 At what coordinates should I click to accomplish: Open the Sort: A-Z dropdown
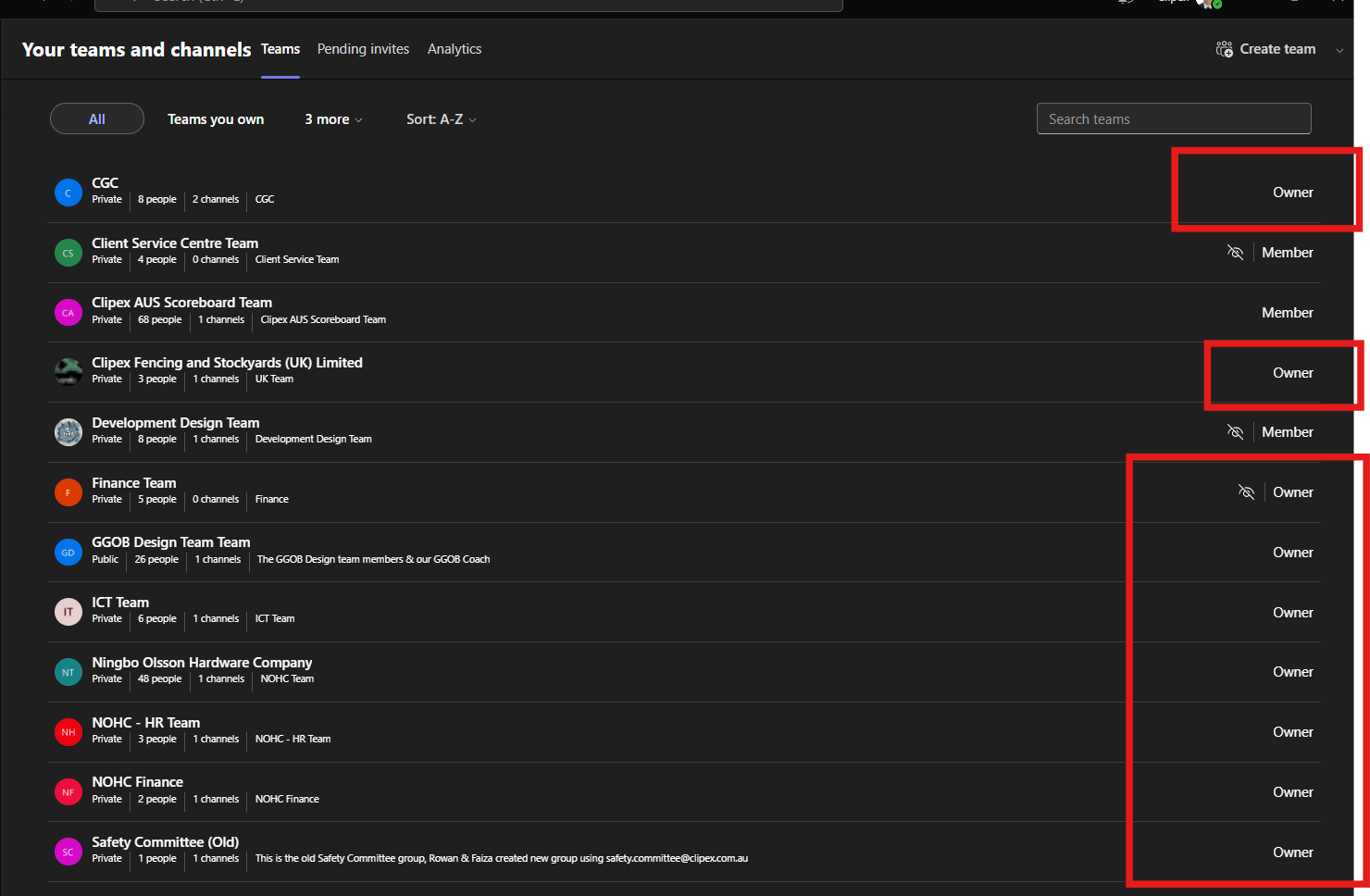[442, 119]
